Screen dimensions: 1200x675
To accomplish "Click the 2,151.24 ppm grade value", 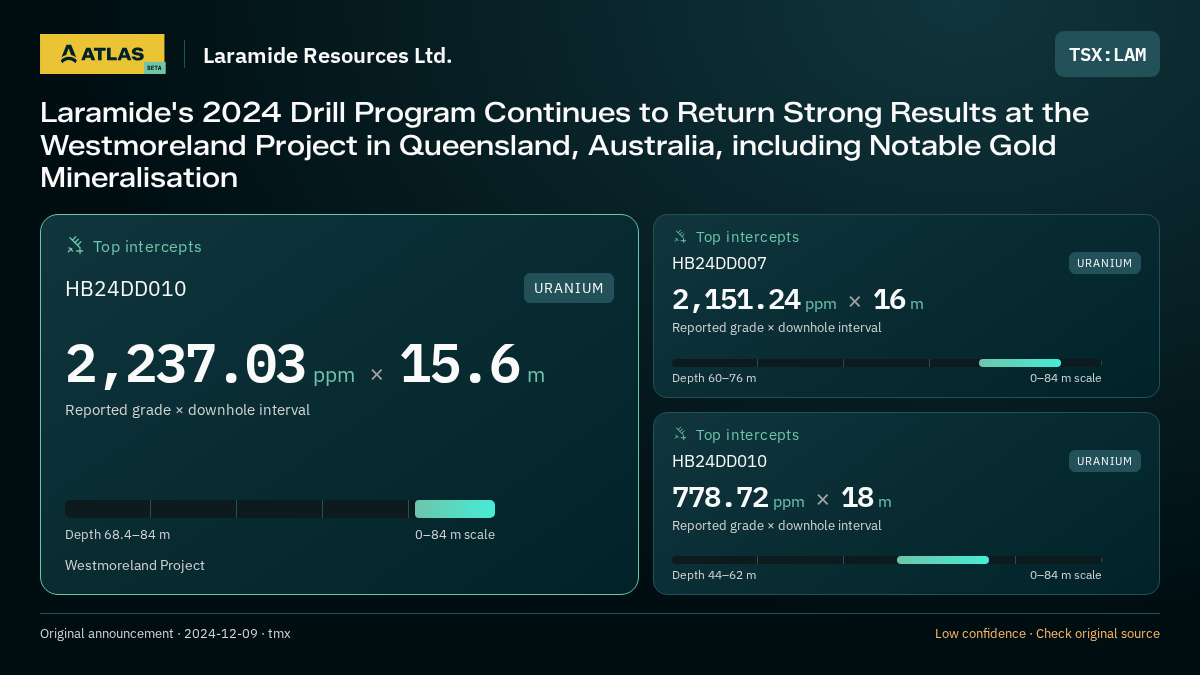I will click(754, 300).
